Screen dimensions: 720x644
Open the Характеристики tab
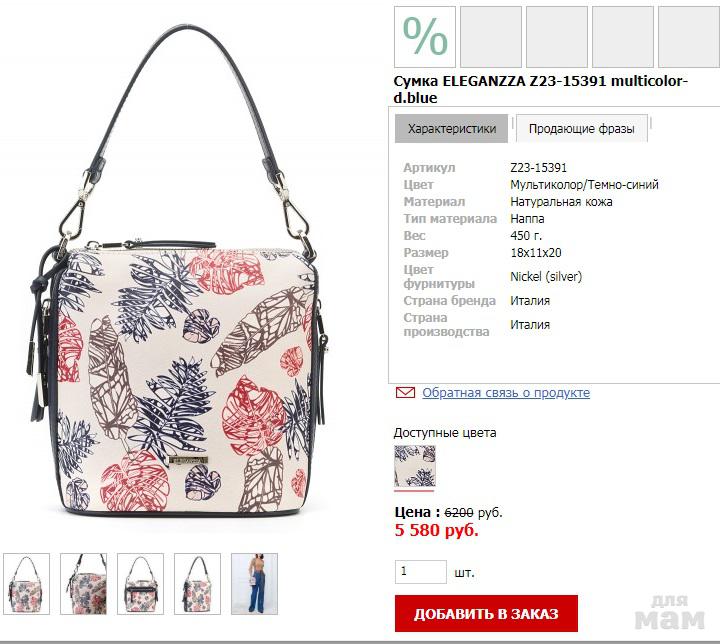451,129
